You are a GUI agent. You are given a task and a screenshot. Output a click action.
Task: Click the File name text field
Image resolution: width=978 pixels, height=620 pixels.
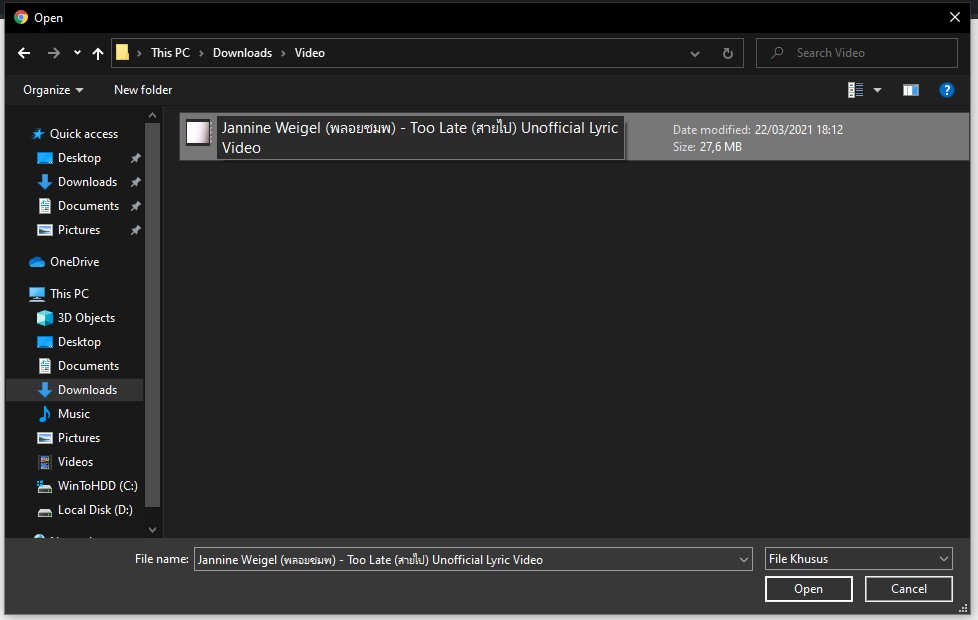[x=466, y=559]
